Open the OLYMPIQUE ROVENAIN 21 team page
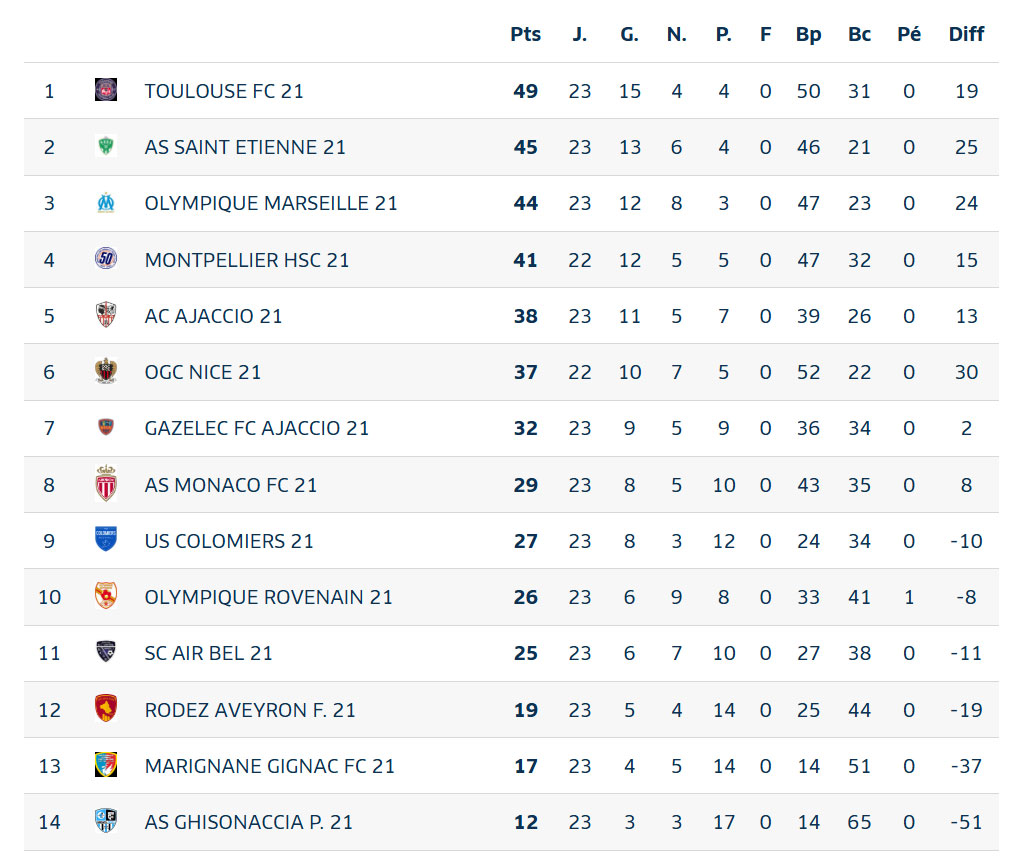The width and height of the screenshot is (1019, 862). click(x=268, y=597)
